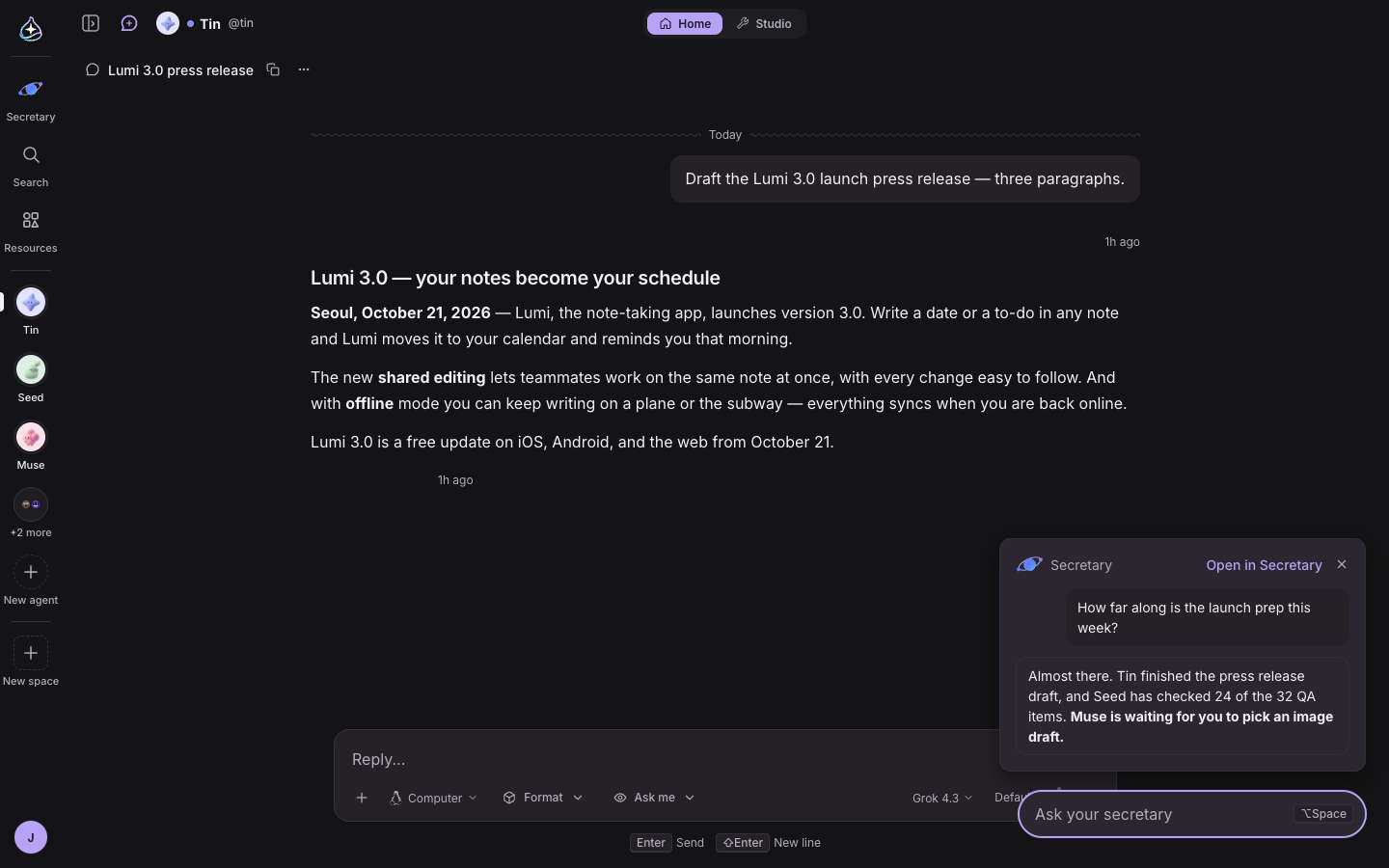Change the Grok 4.3 model selector
The image size is (1389, 868).
pos(942,798)
